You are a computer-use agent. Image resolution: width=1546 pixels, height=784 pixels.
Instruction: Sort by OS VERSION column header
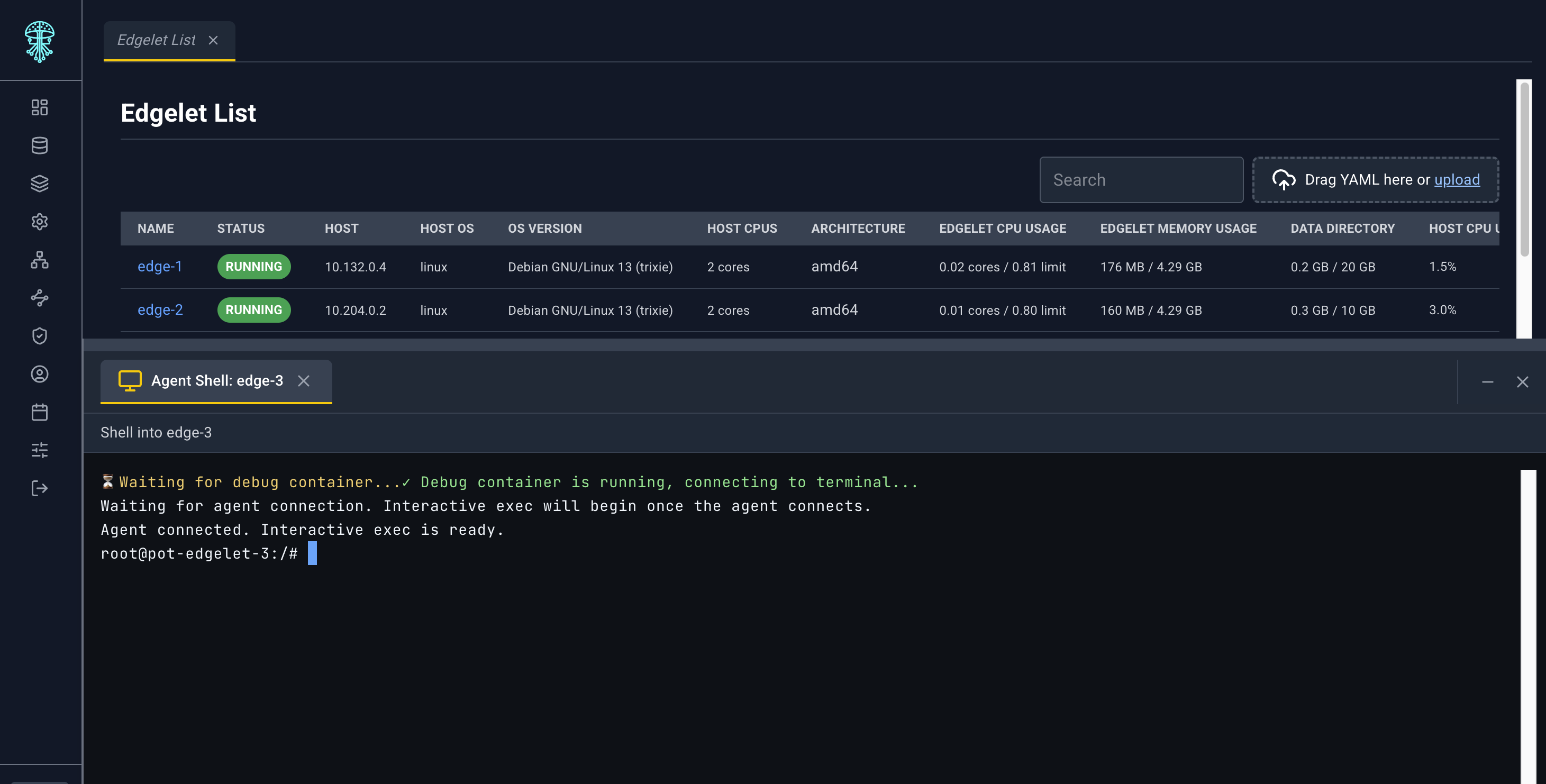pos(545,229)
